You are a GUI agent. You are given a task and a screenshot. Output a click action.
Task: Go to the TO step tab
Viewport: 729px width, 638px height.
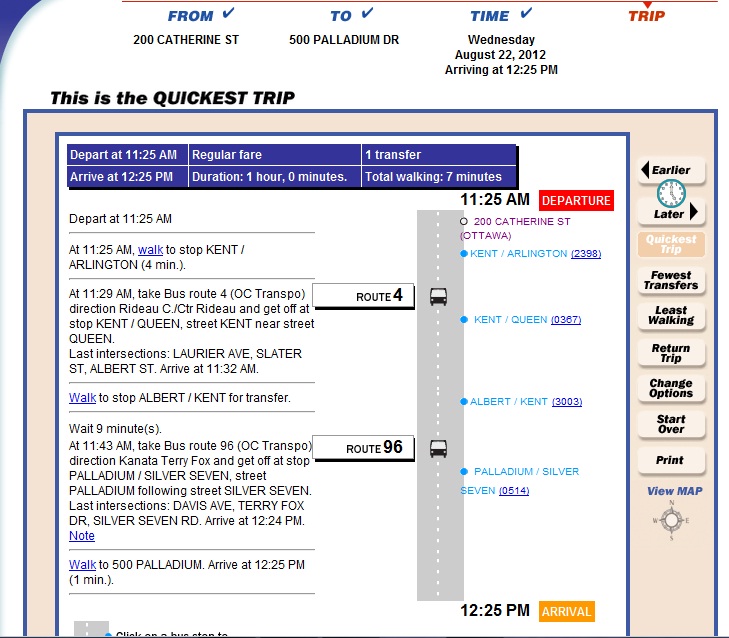(341, 16)
